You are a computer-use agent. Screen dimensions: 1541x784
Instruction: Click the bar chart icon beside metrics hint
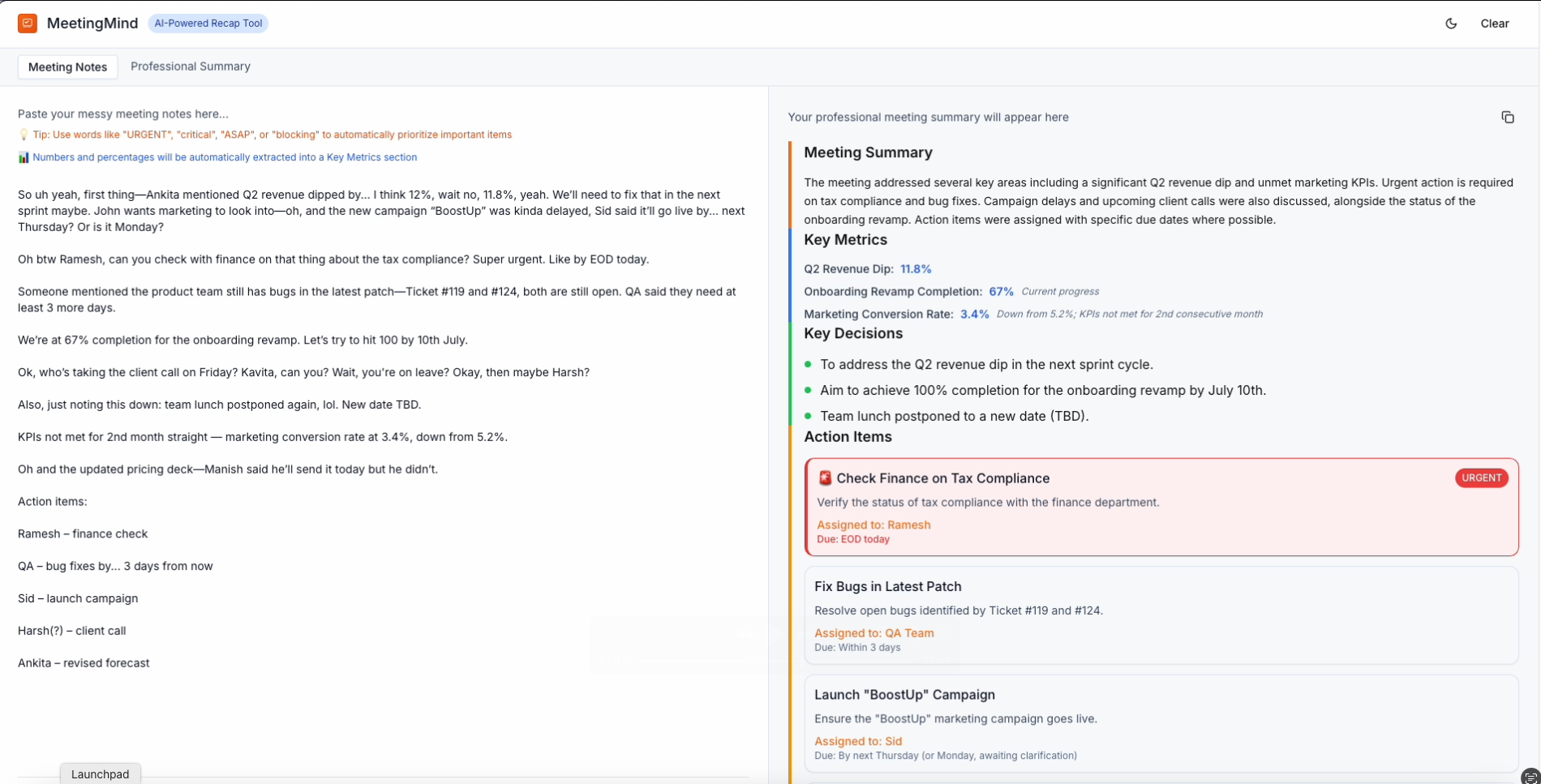coord(24,157)
